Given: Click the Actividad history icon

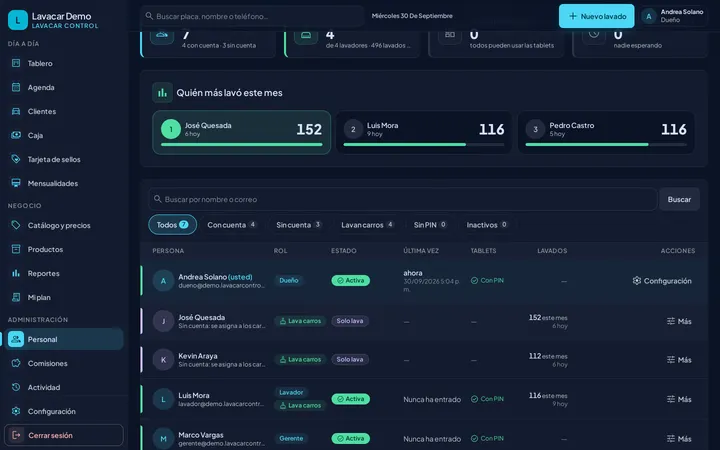Looking at the screenshot, I should tap(16, 387).
